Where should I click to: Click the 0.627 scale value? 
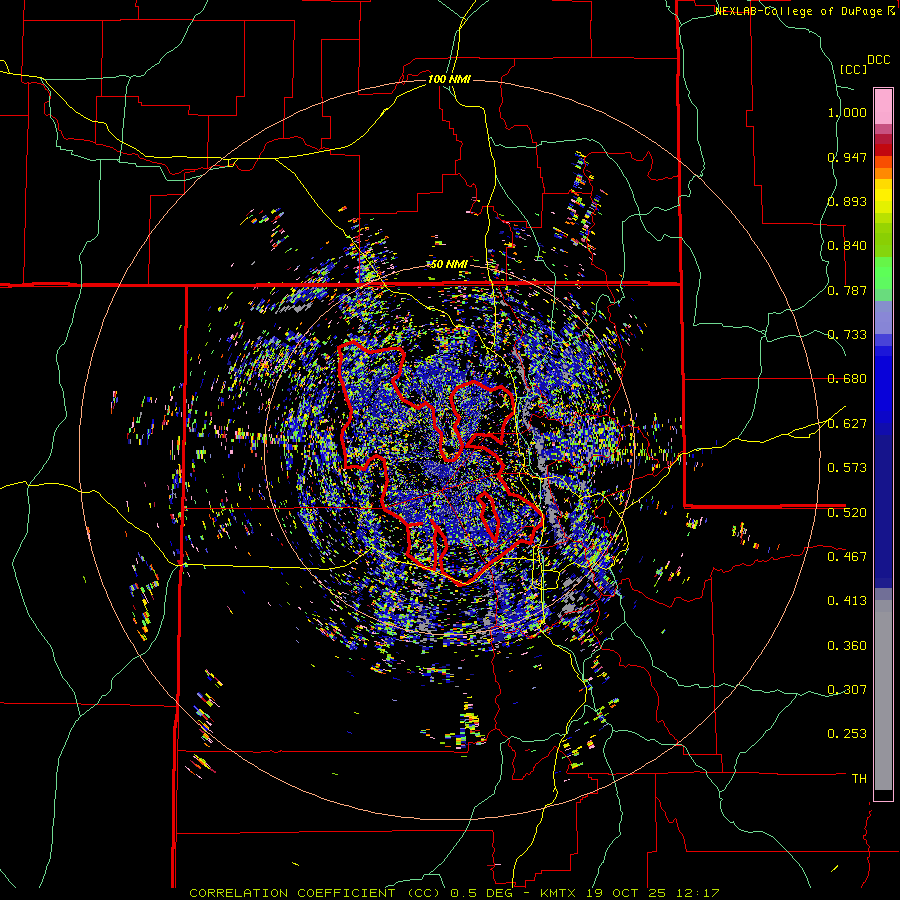point(847,424)
